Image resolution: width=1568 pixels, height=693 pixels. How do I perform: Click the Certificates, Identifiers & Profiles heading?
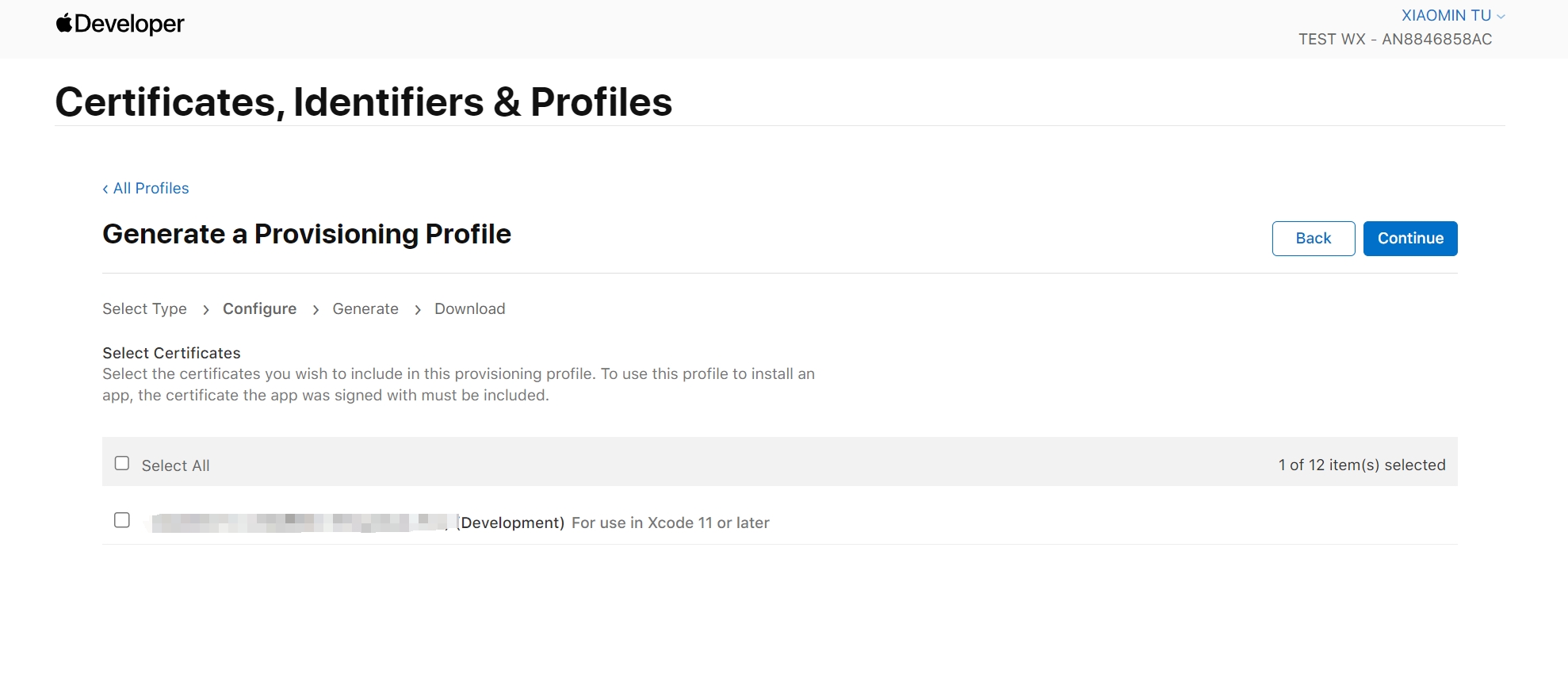tap(364, 102)
